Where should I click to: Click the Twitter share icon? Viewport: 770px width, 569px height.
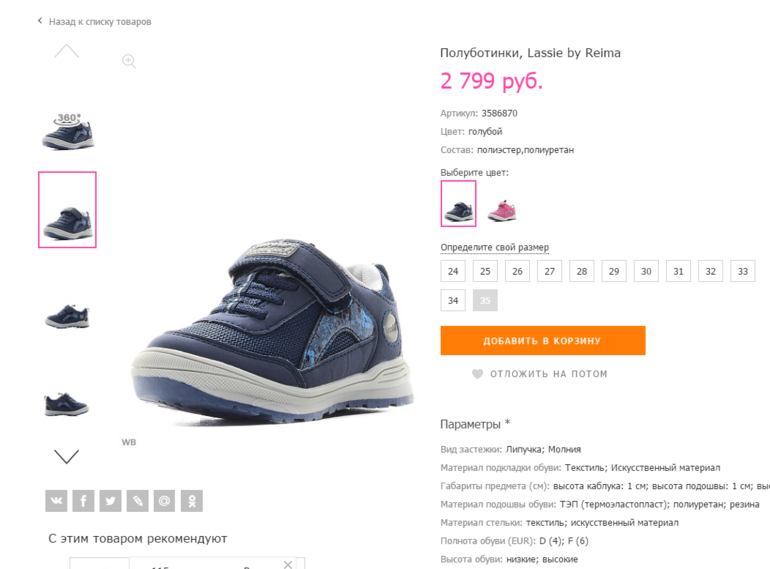pos(110,501)
